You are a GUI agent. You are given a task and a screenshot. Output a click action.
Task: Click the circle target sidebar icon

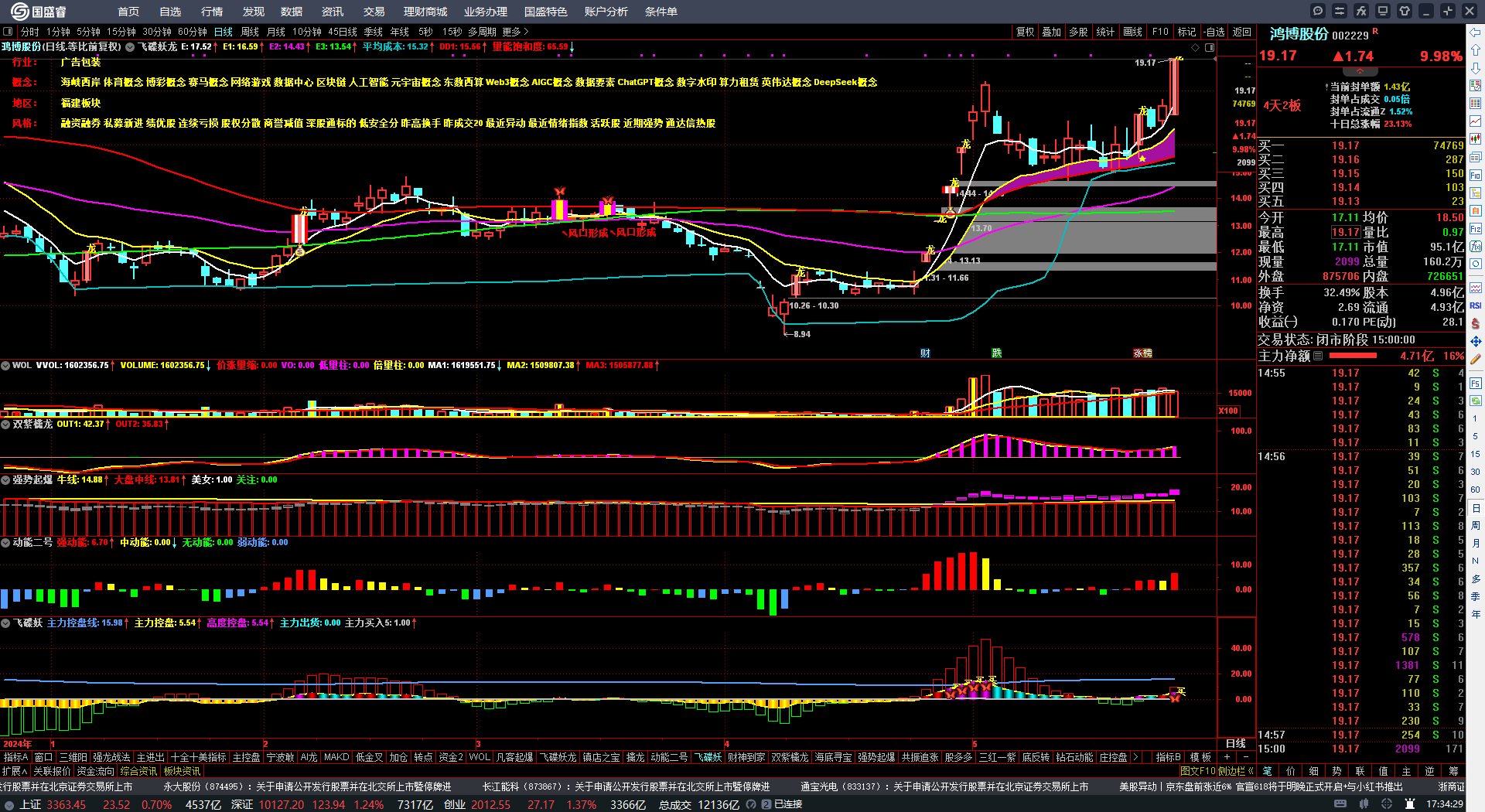tap(1476, 264)
